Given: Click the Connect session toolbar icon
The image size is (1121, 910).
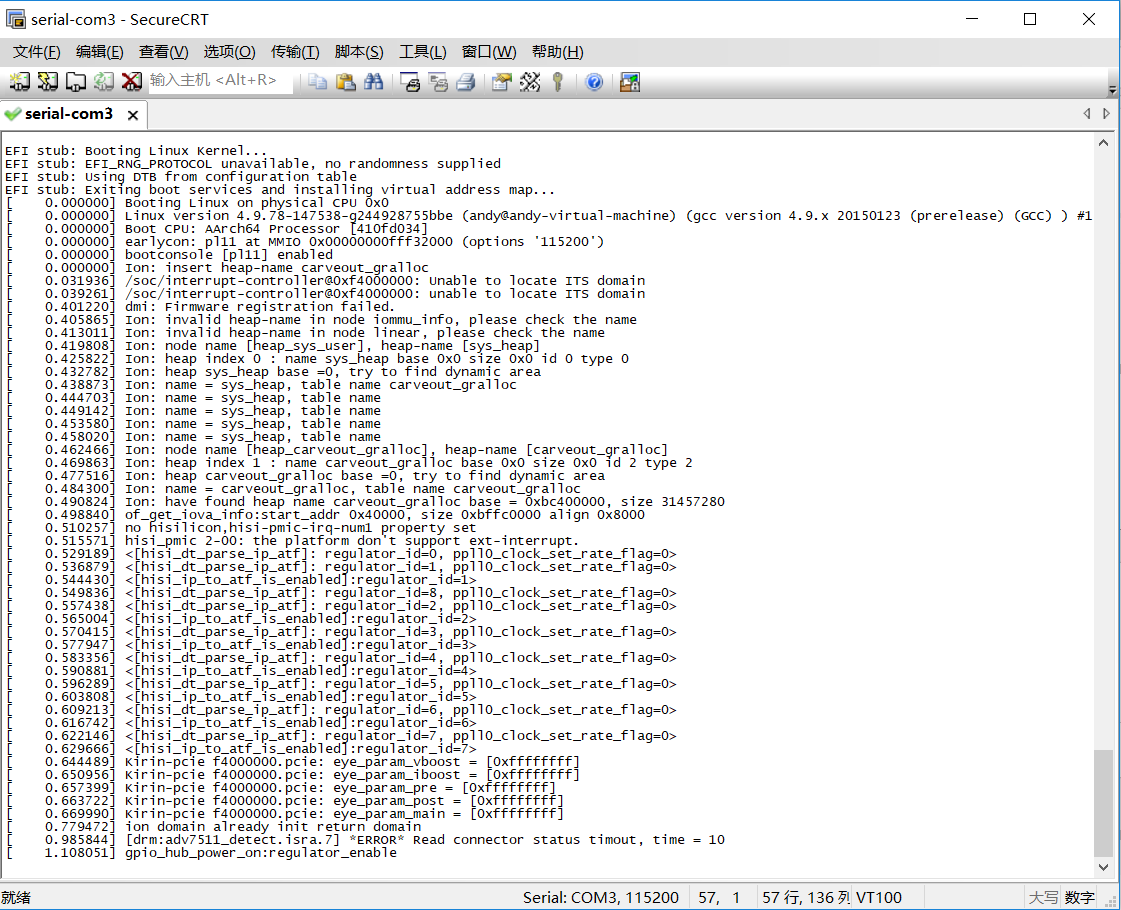Looking at the screenshot, I should pyautogui.click(x=20, y=82).
